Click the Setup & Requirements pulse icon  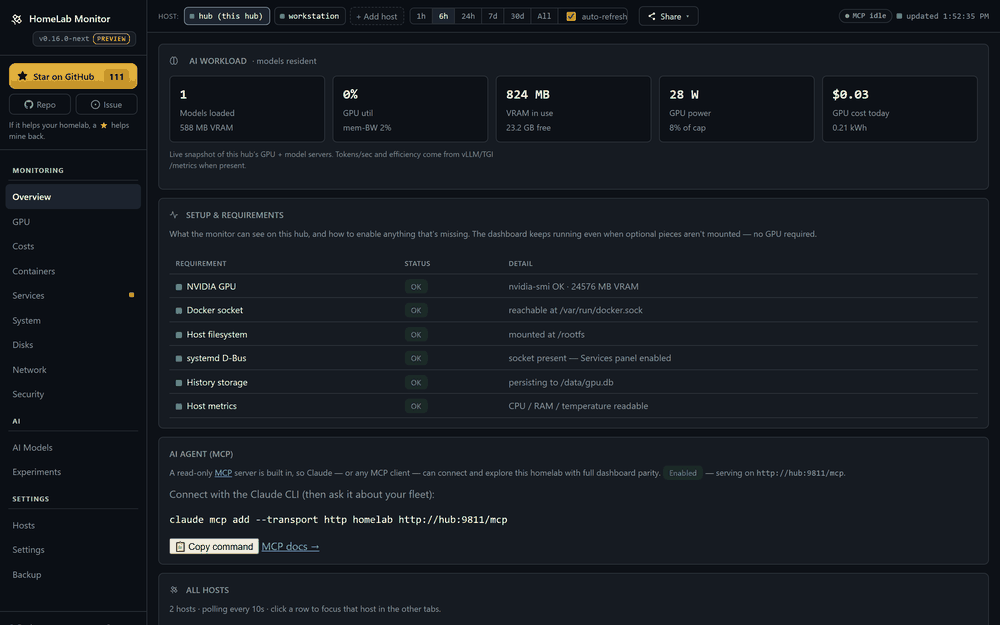tap(173, 215)
